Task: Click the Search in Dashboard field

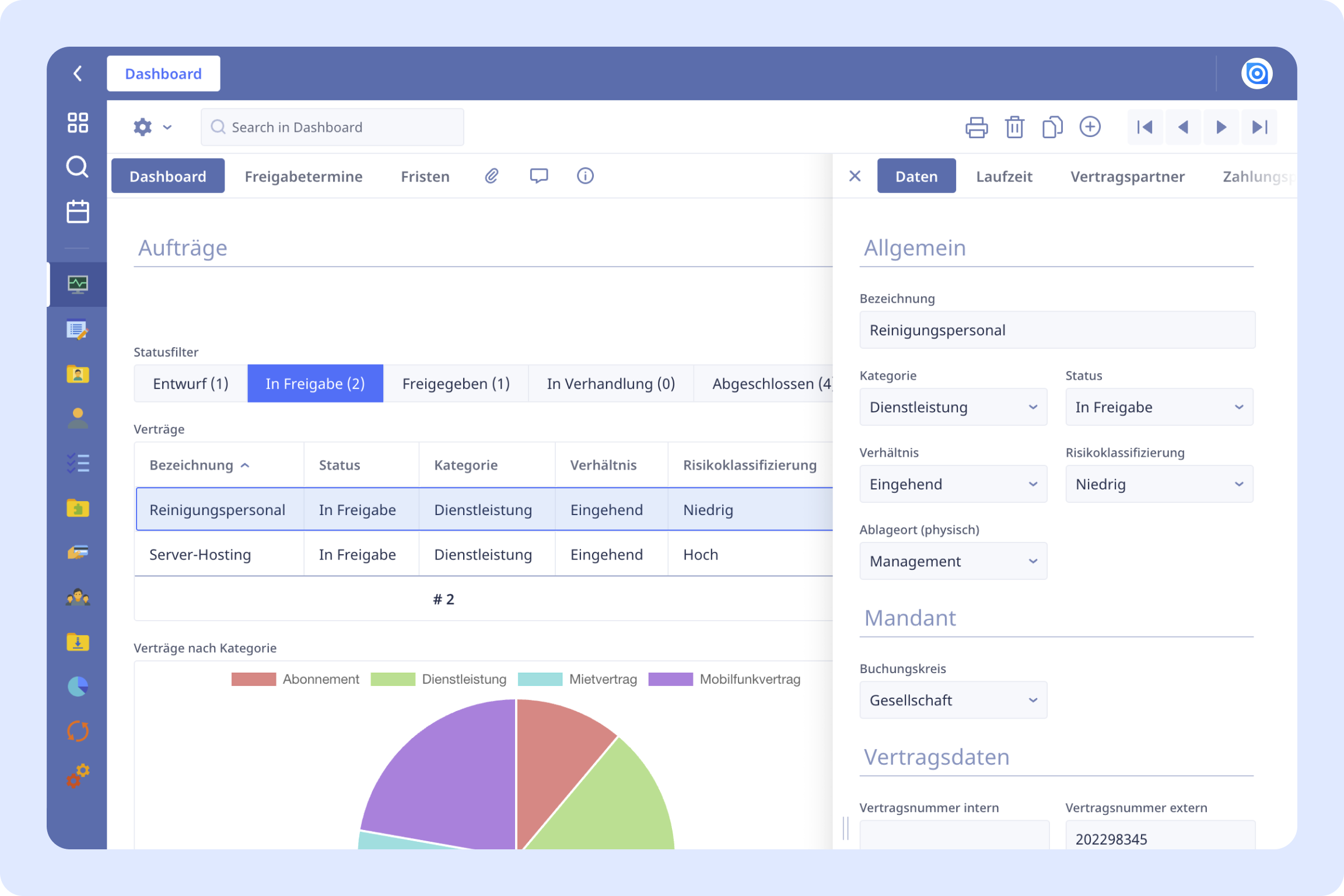Action: pos(332,127)
